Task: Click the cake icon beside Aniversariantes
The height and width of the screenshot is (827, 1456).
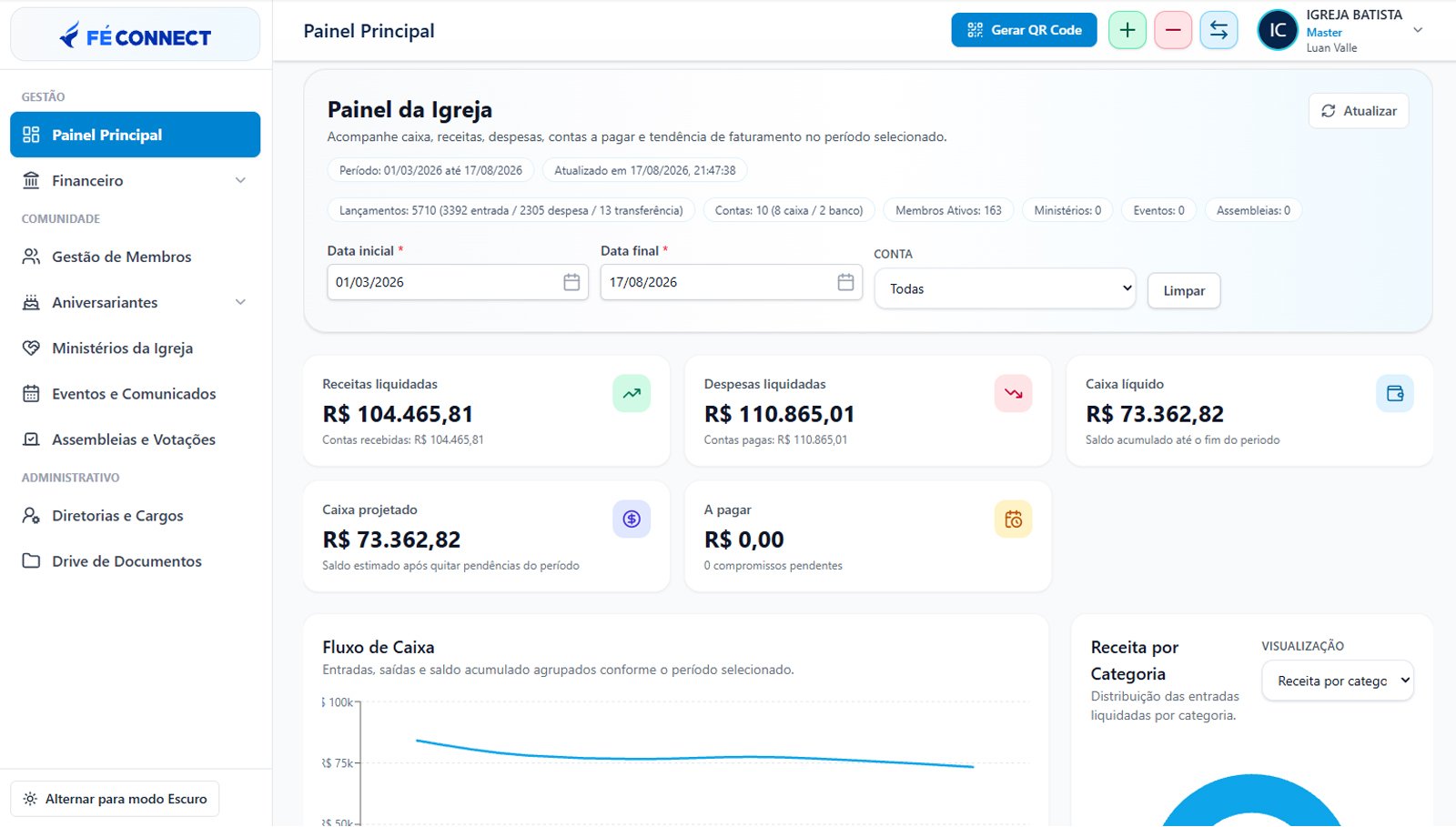Action: coord(31,302)
